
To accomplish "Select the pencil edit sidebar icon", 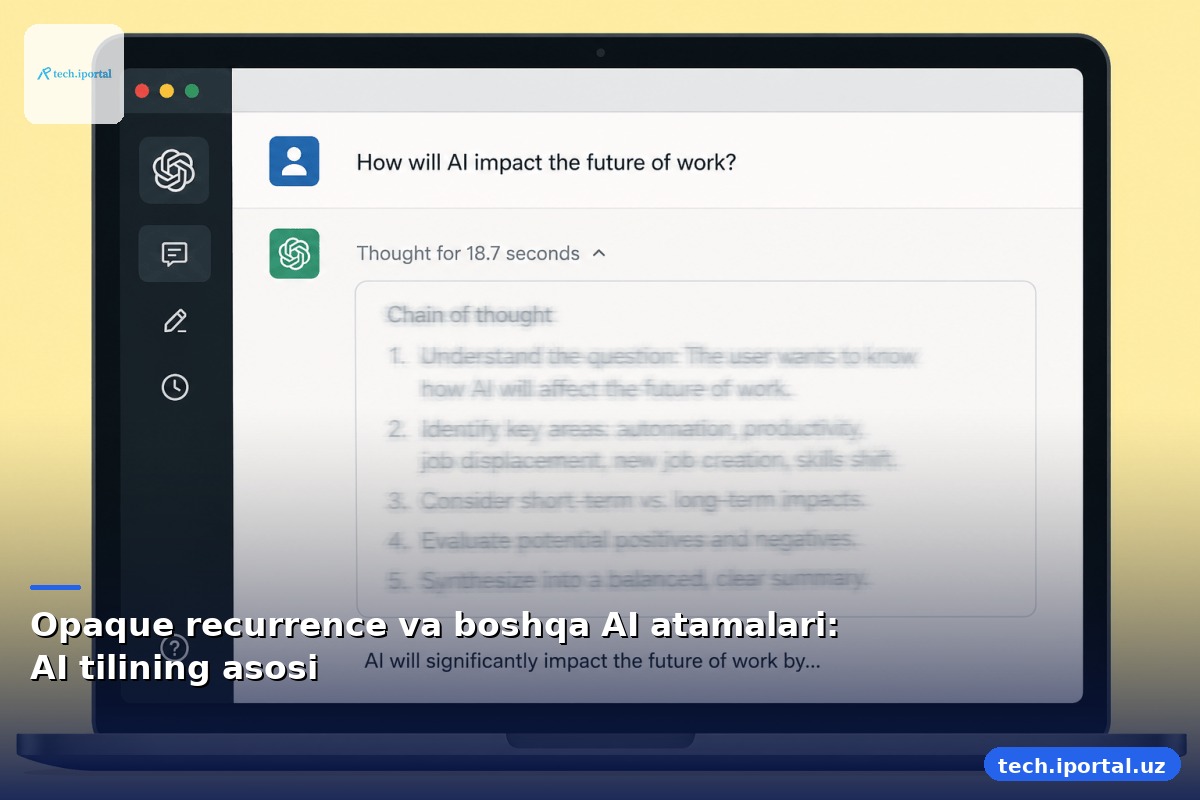I will click(x=175, y=321).
